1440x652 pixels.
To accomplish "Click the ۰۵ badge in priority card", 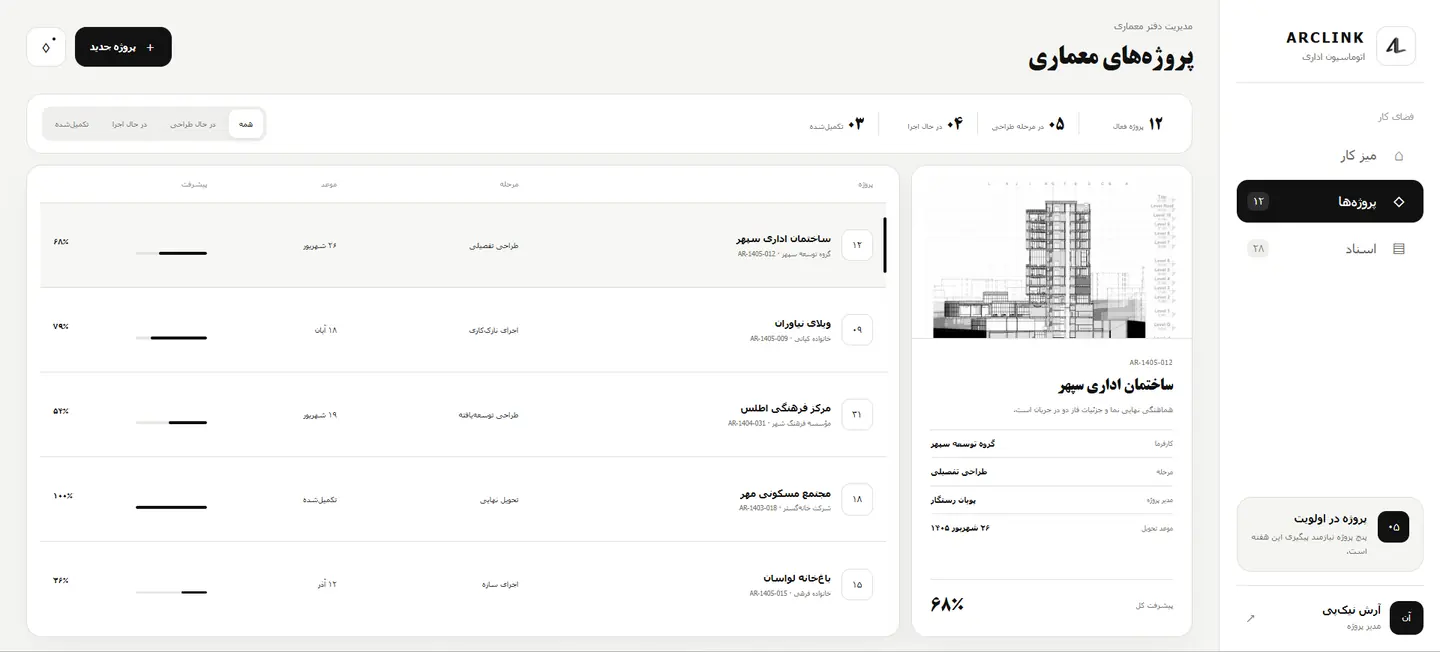I will (1393, 527).
